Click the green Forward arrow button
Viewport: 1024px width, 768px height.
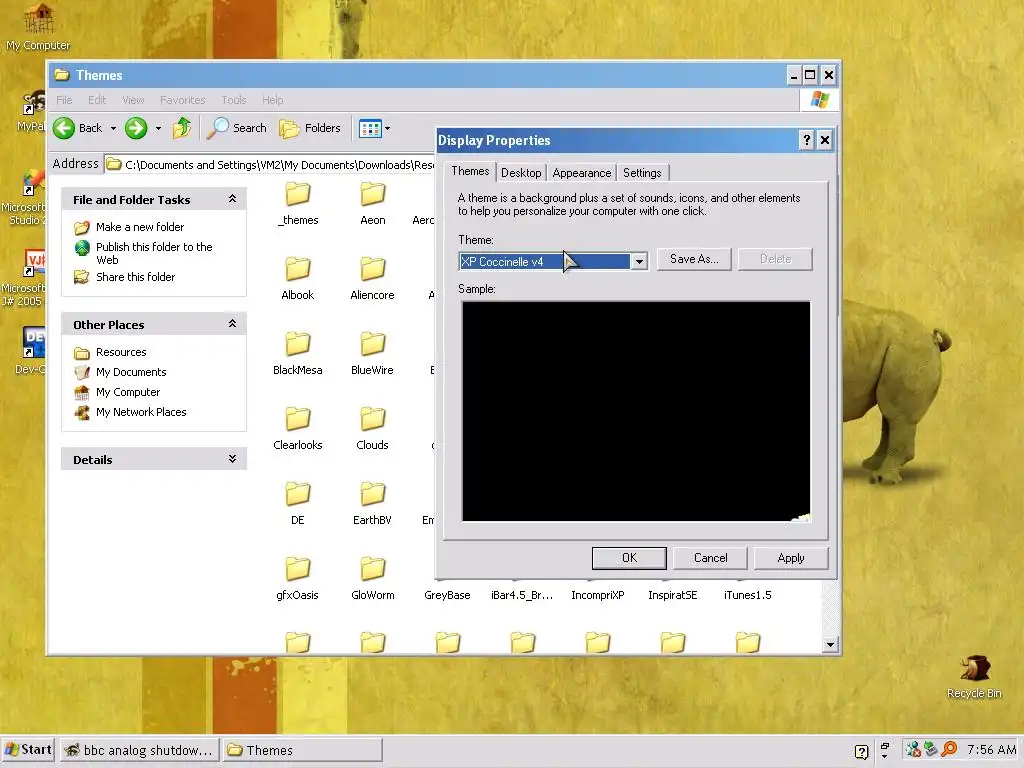coord(136,128)
